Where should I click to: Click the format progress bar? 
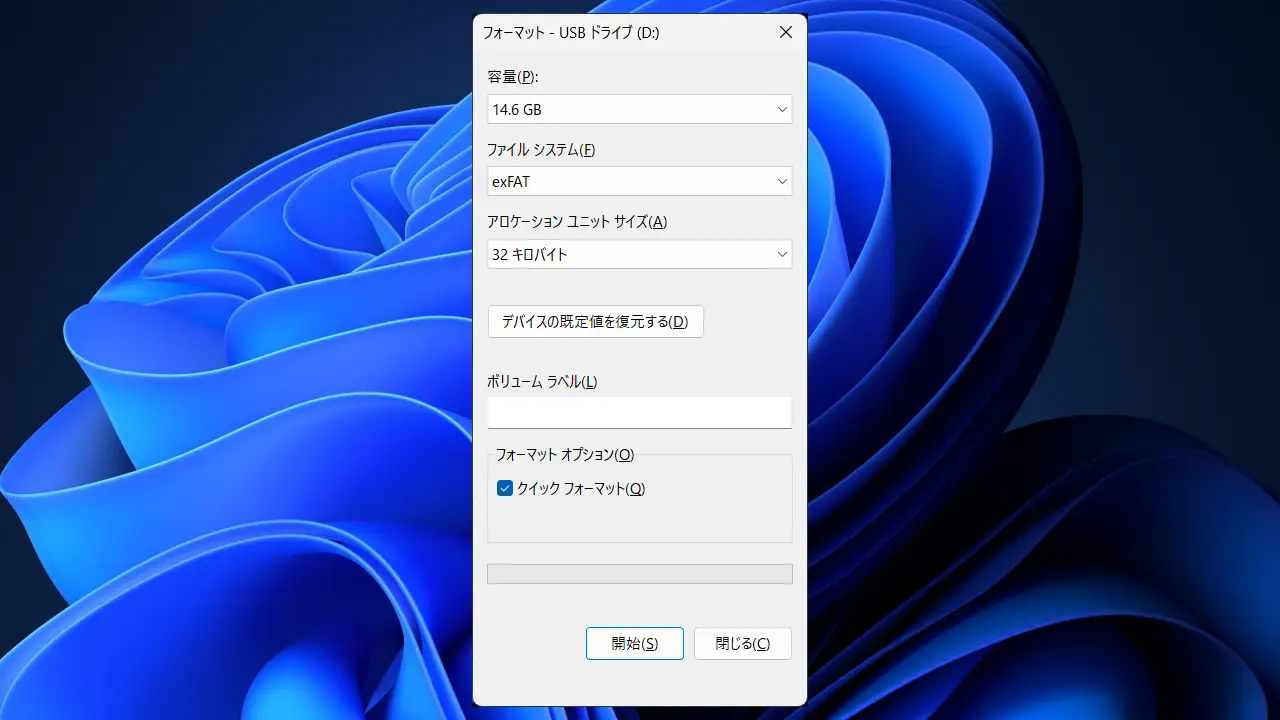click(639, 573)
